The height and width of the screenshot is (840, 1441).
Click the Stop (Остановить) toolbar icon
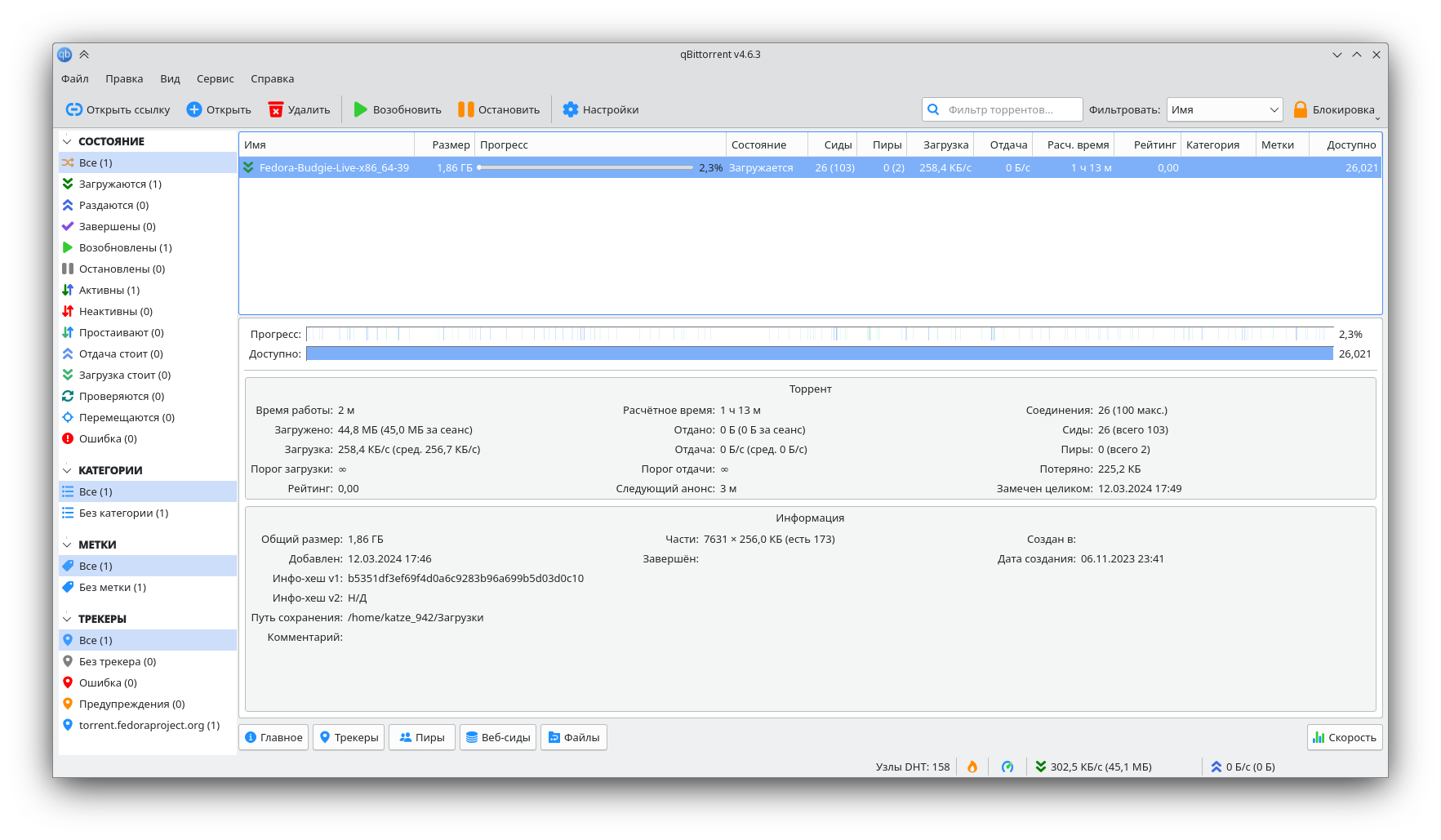pyautogui.click(x=467, y=109)
